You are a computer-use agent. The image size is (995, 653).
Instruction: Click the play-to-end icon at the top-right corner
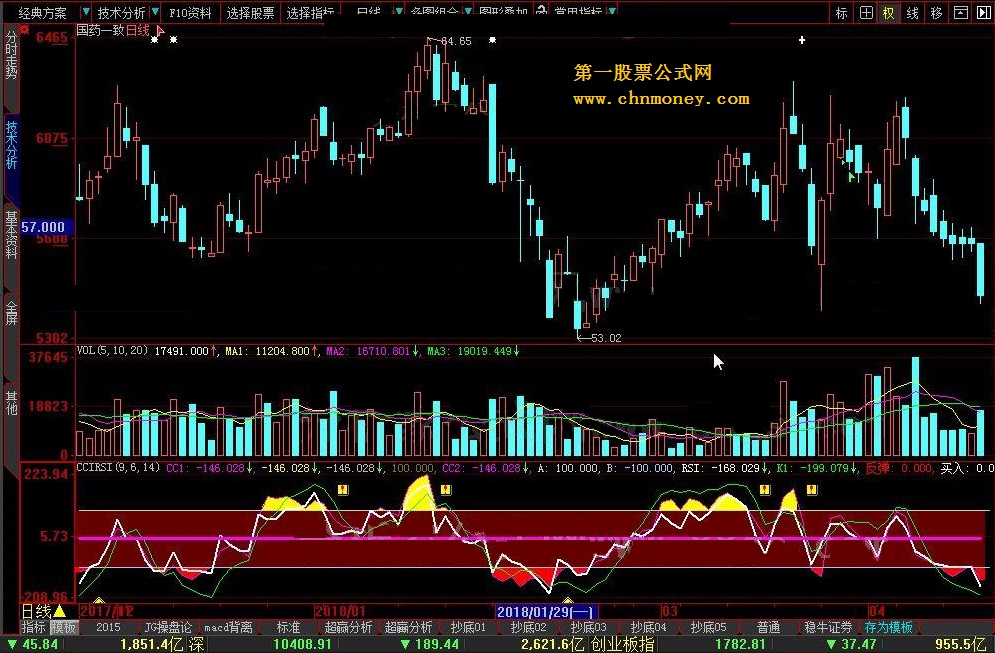pyautogui.click(x=984, y=13)
